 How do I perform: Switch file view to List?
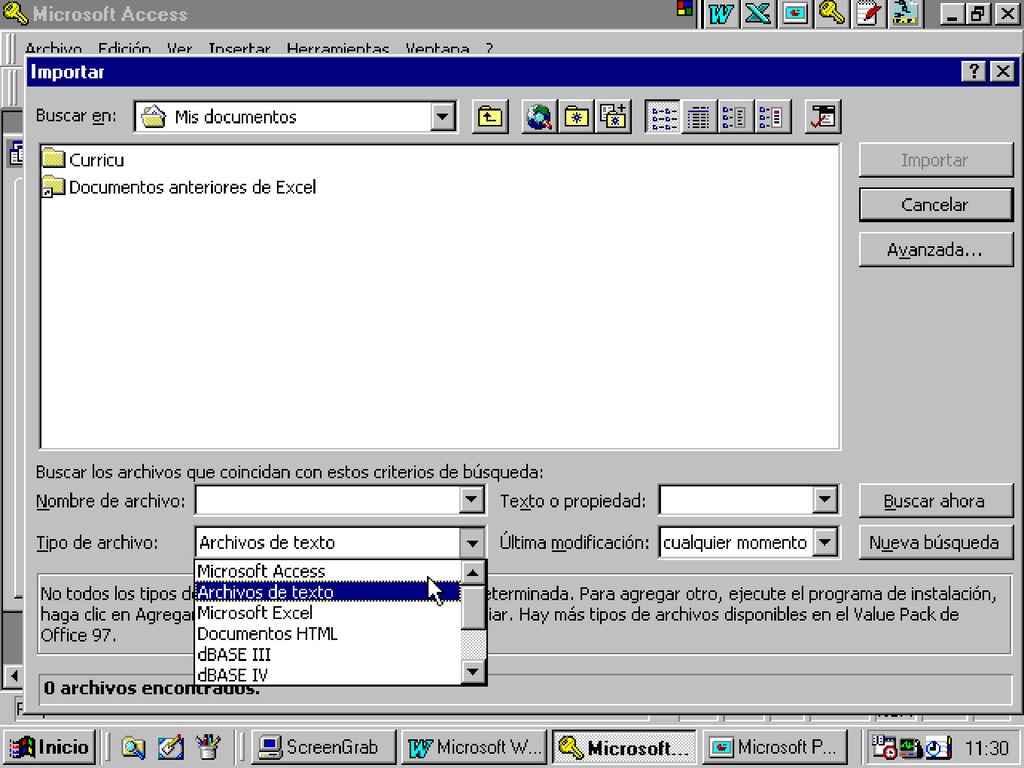click(662, 117)
